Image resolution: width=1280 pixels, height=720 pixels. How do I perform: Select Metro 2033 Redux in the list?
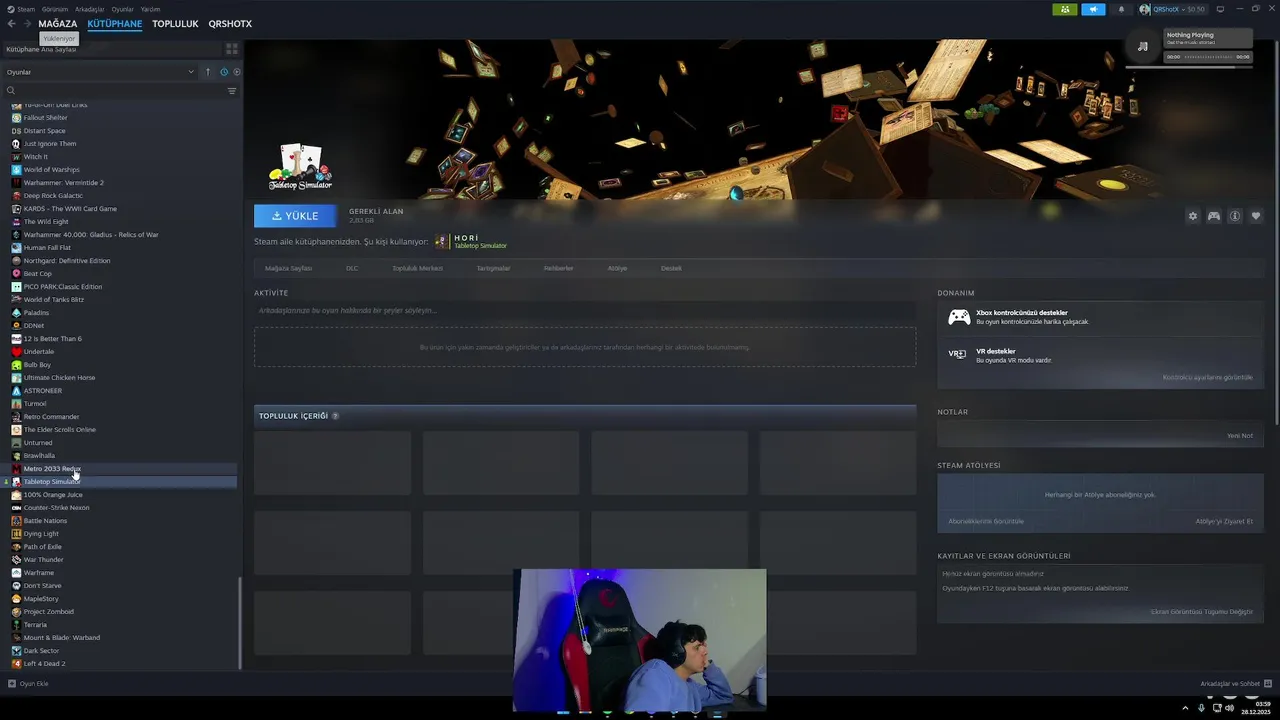click(x=52, y=469)
